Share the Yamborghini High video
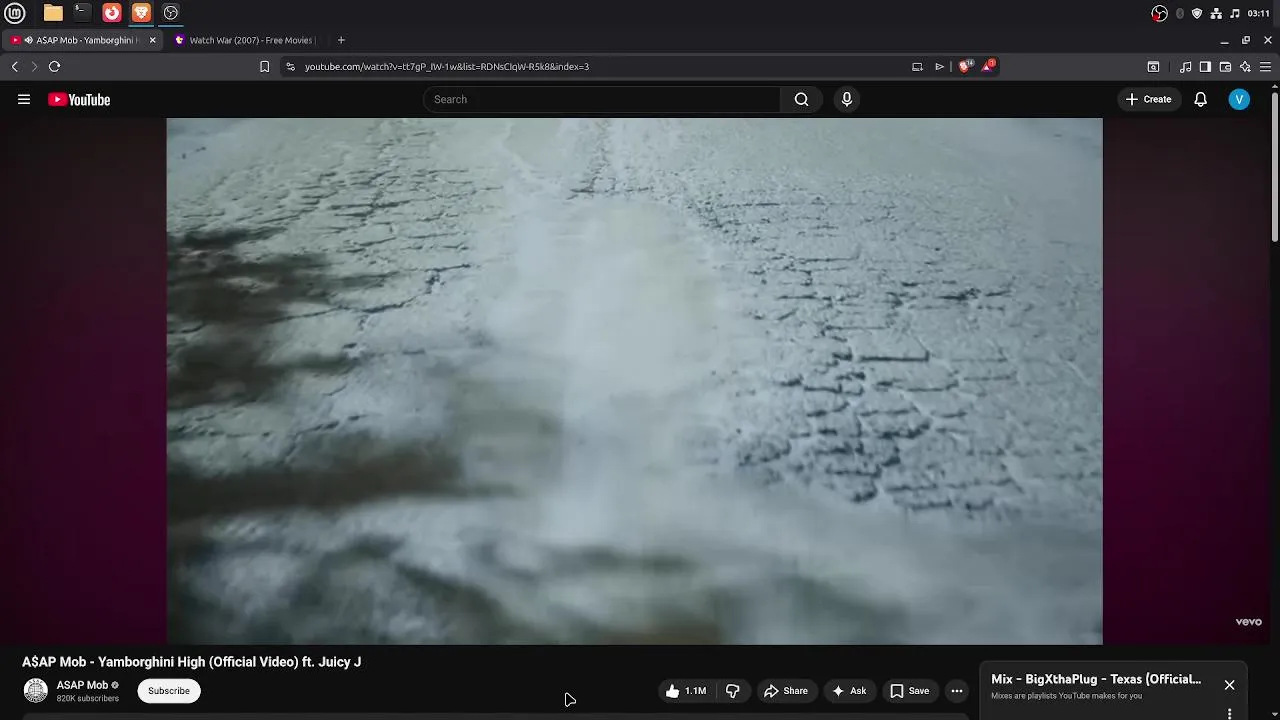 pos(786,691)
